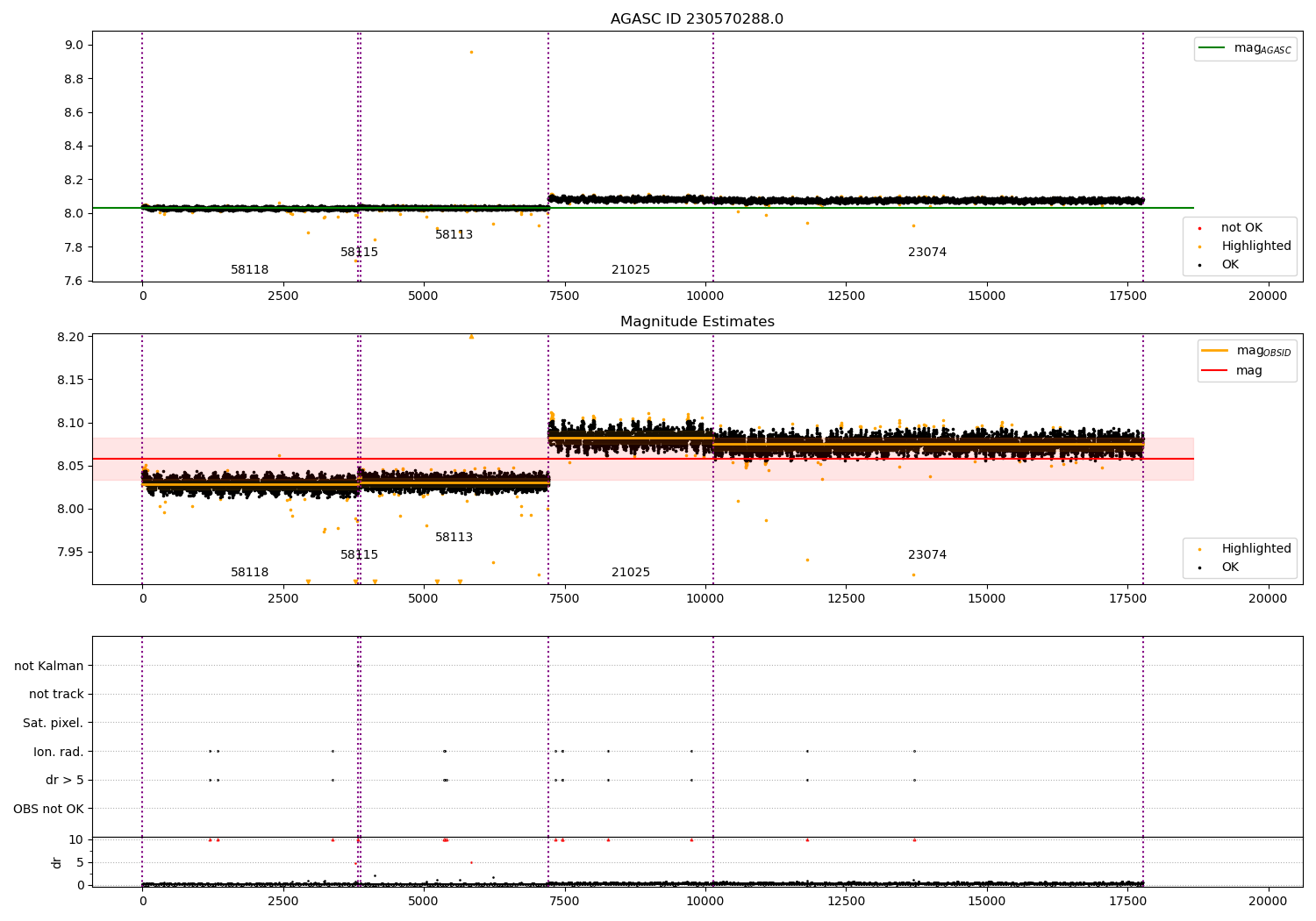Click the 7.6 y-axis tick label
The width and height of the screenshot is (1316, 921).
pos(73,282)
